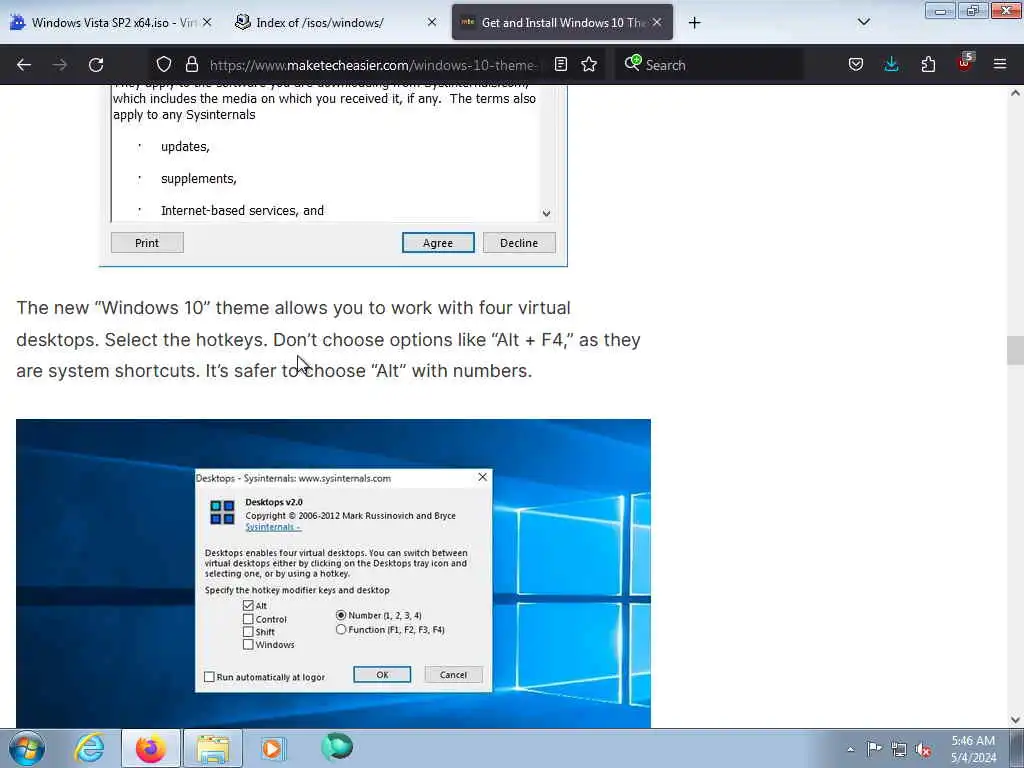Close the Windows Vista SP2 tab
Viewport: 1024px width, 768px height.
(x=207, y=22)
